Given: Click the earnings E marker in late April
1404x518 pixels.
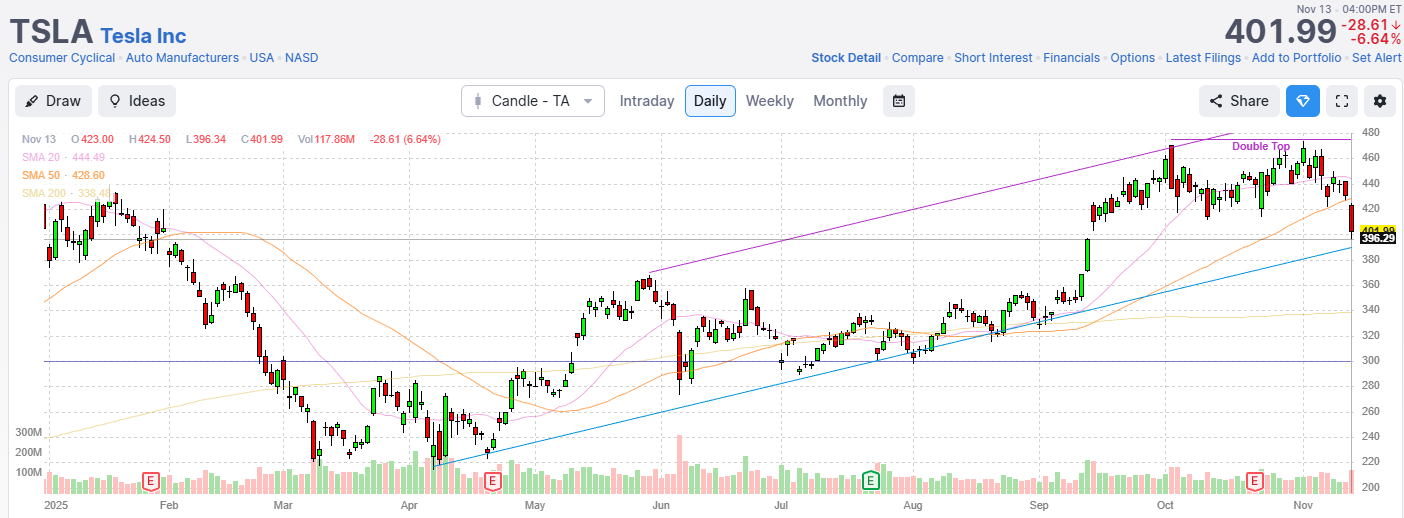Looking at the screenshot, I should point(492,482).
